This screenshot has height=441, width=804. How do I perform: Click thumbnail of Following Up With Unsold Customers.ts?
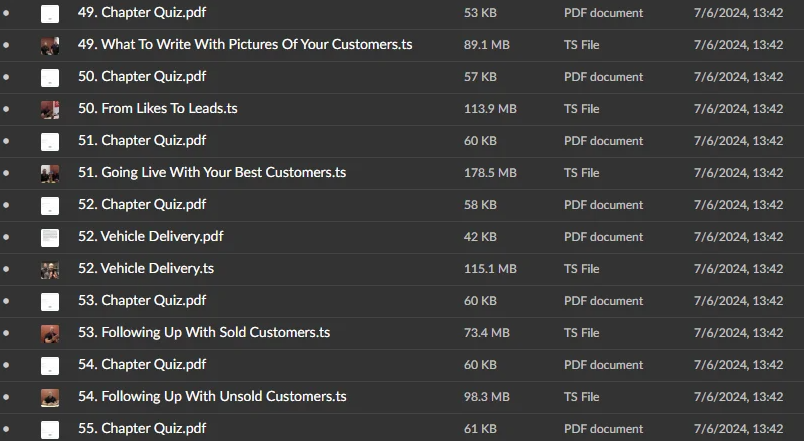click(50, 397)
